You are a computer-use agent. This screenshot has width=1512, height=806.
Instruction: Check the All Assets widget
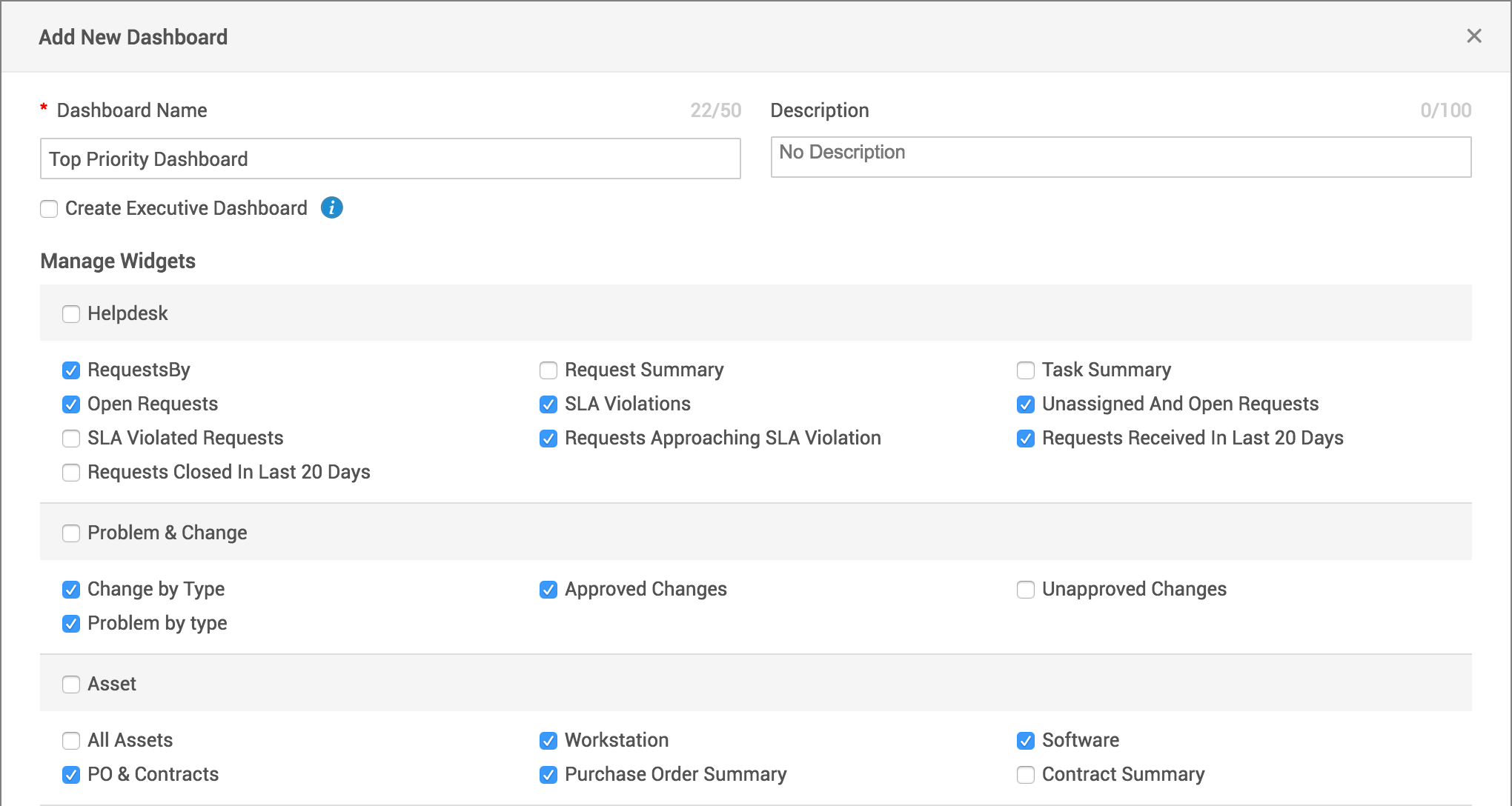tap(71, 741)
